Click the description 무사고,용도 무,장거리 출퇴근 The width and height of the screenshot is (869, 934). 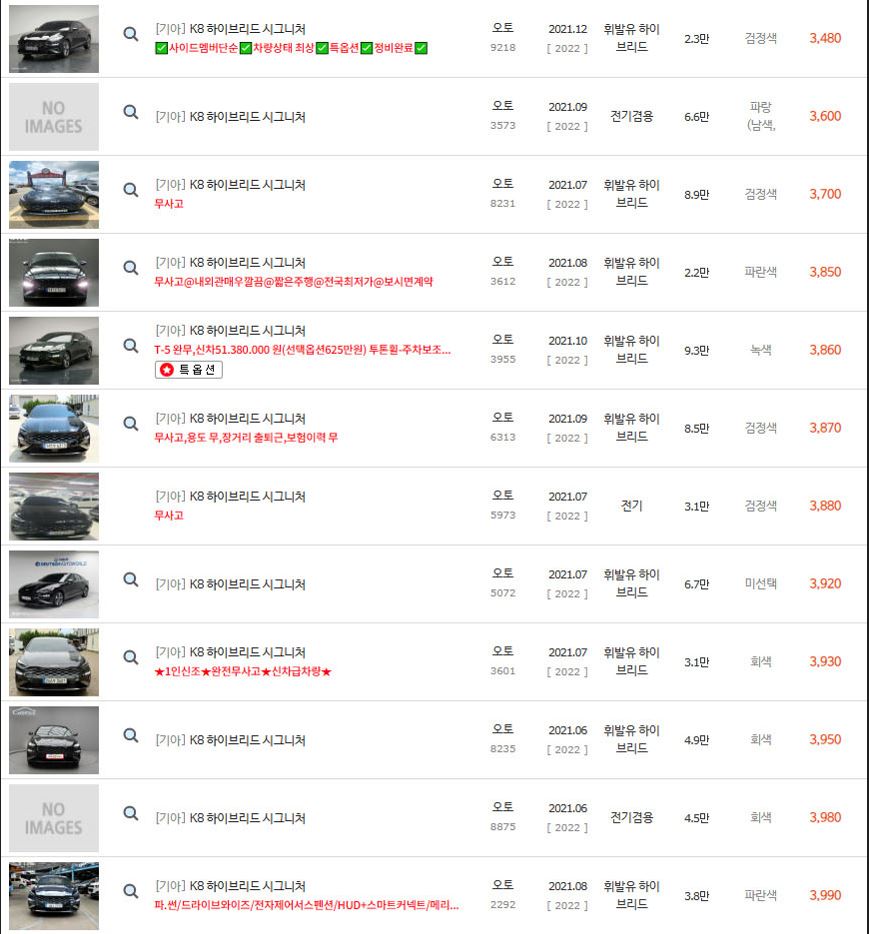246,437
